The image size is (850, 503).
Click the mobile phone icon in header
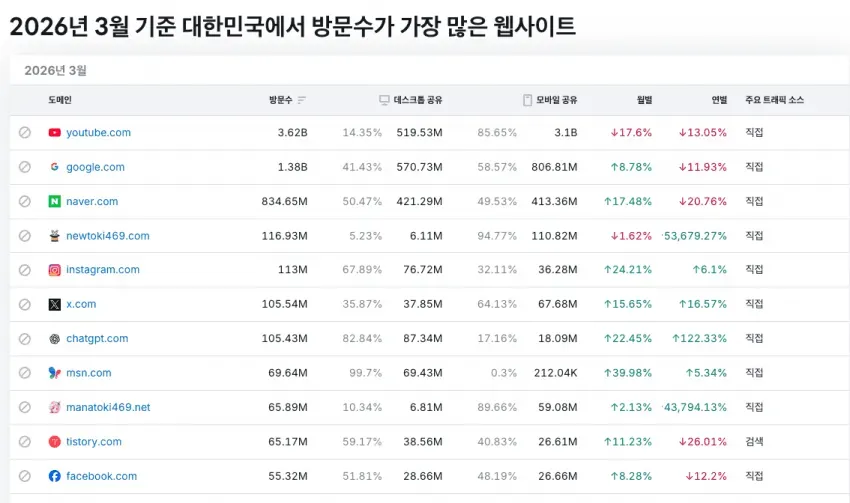click(x=527, y=100)
